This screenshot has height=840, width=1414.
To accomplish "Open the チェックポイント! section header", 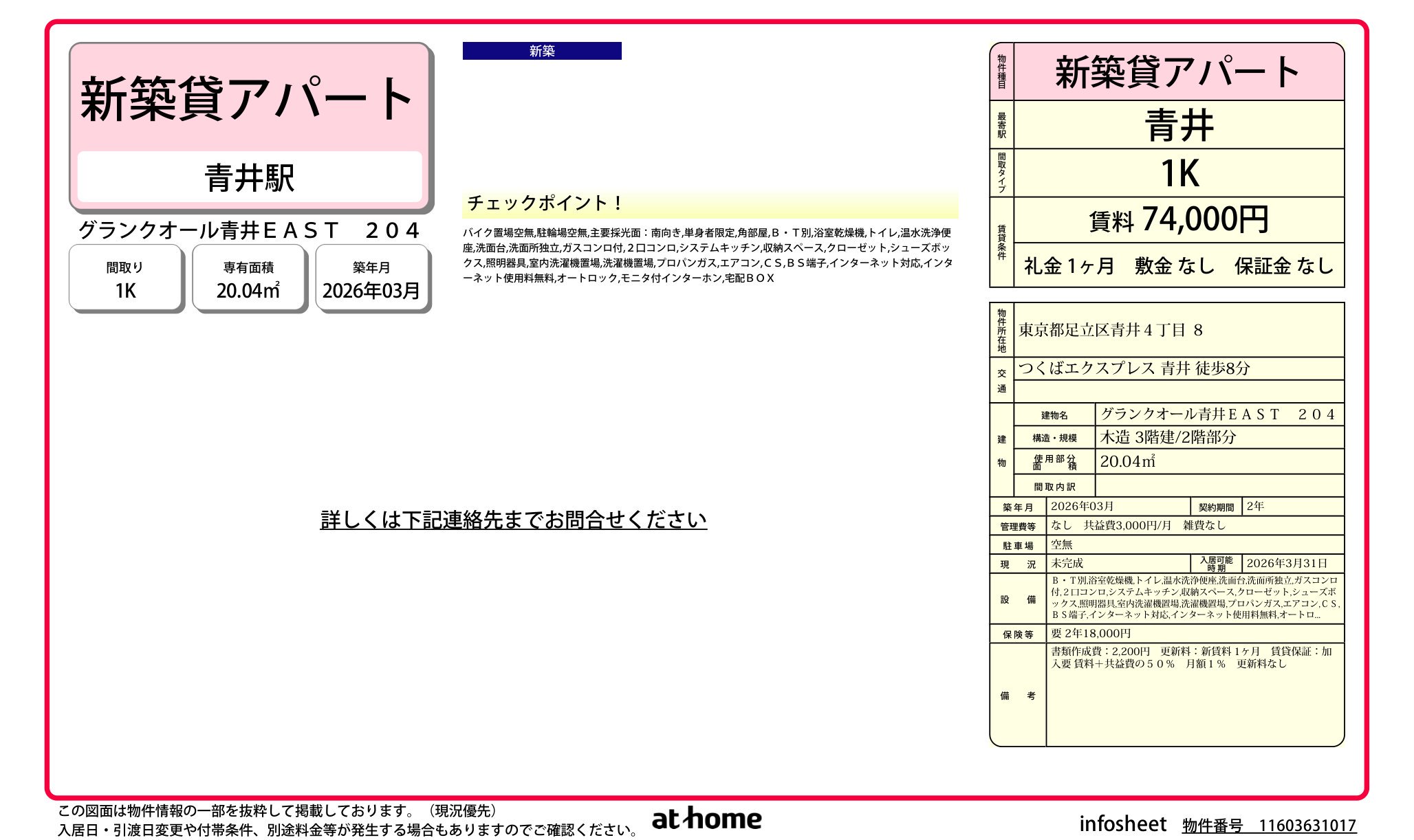I will coord(543,203).
